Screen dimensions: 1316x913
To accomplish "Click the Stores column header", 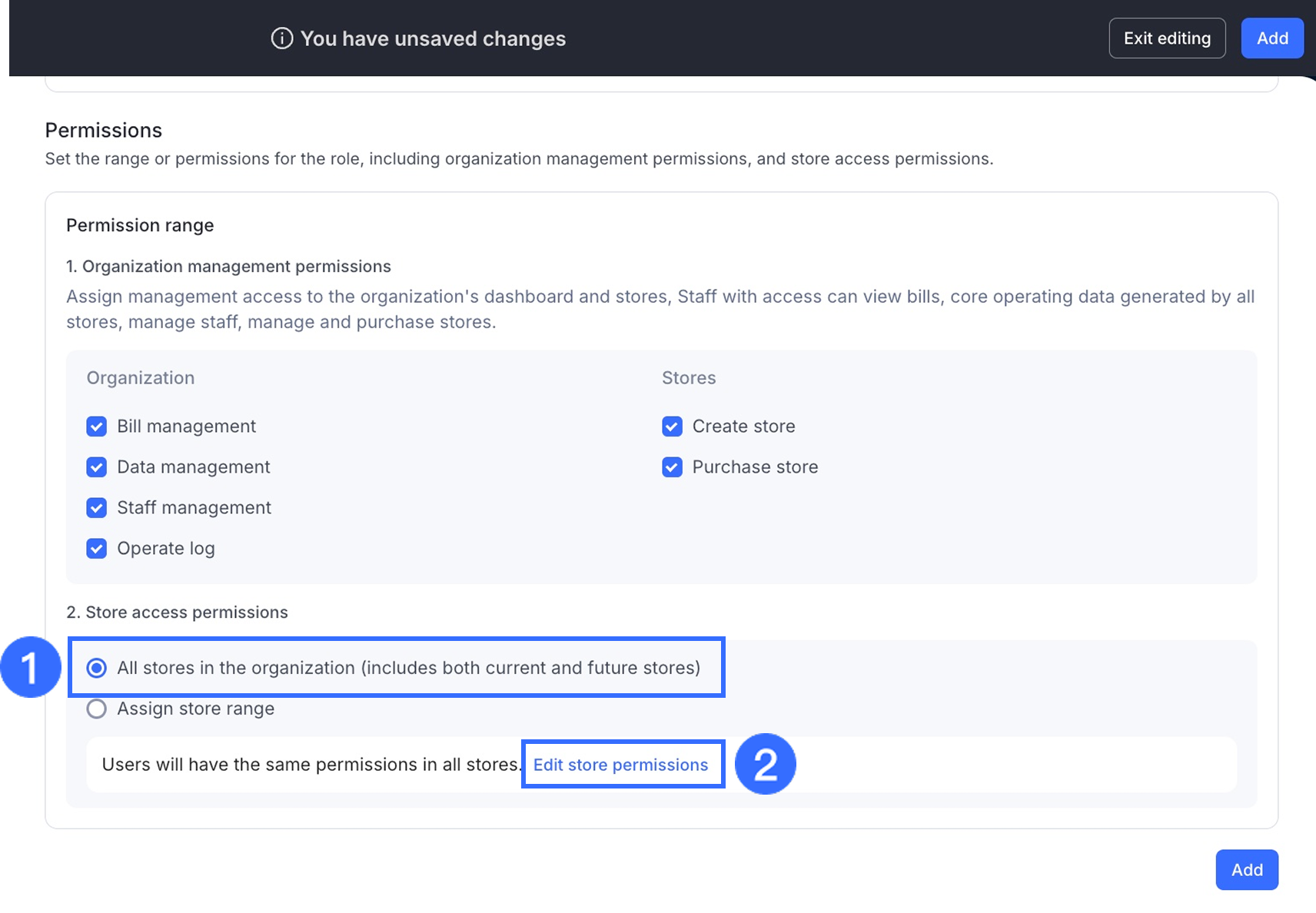I will click(689, 378).
